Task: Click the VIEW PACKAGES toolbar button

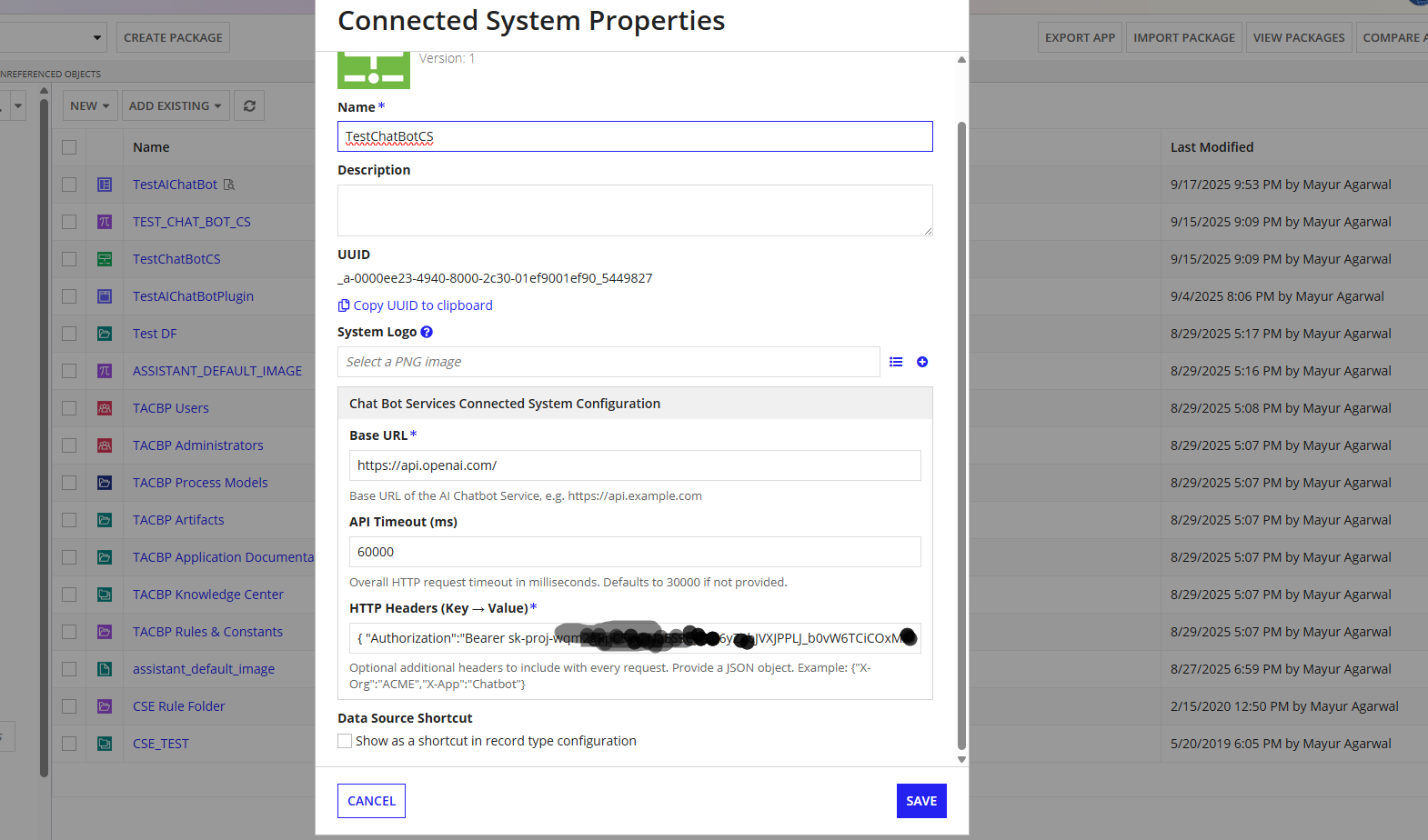Action: point(1298,38)
